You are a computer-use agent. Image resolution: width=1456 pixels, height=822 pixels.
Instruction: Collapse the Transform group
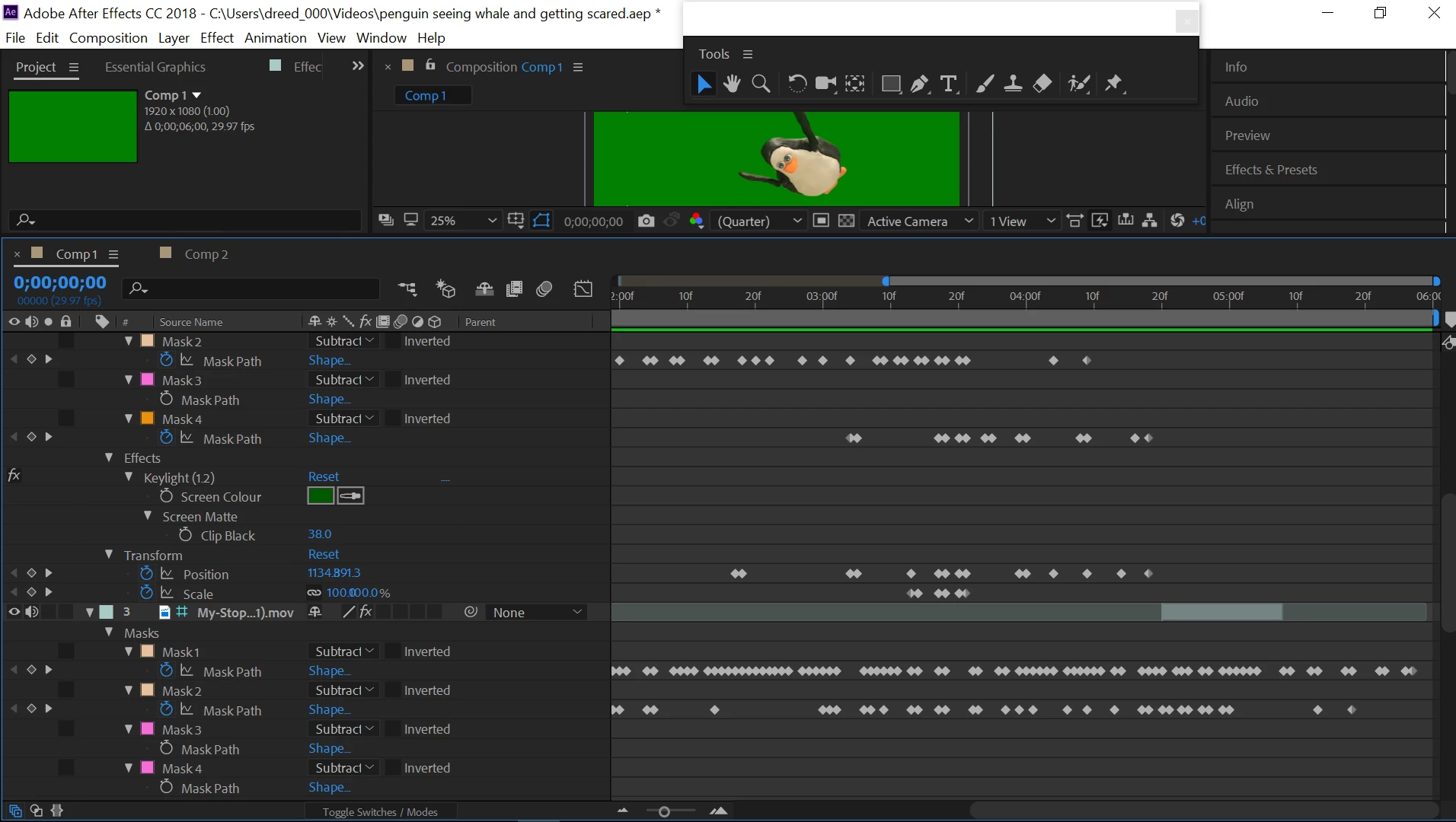[109, 555]
